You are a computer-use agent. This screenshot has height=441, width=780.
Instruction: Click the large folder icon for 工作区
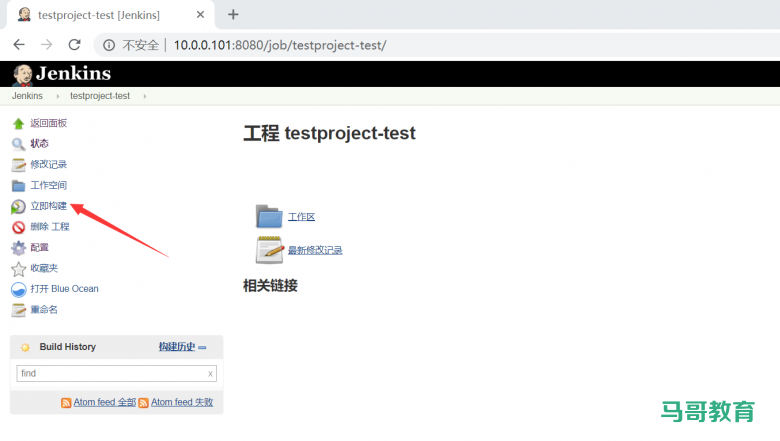click(x=269, y=216)
